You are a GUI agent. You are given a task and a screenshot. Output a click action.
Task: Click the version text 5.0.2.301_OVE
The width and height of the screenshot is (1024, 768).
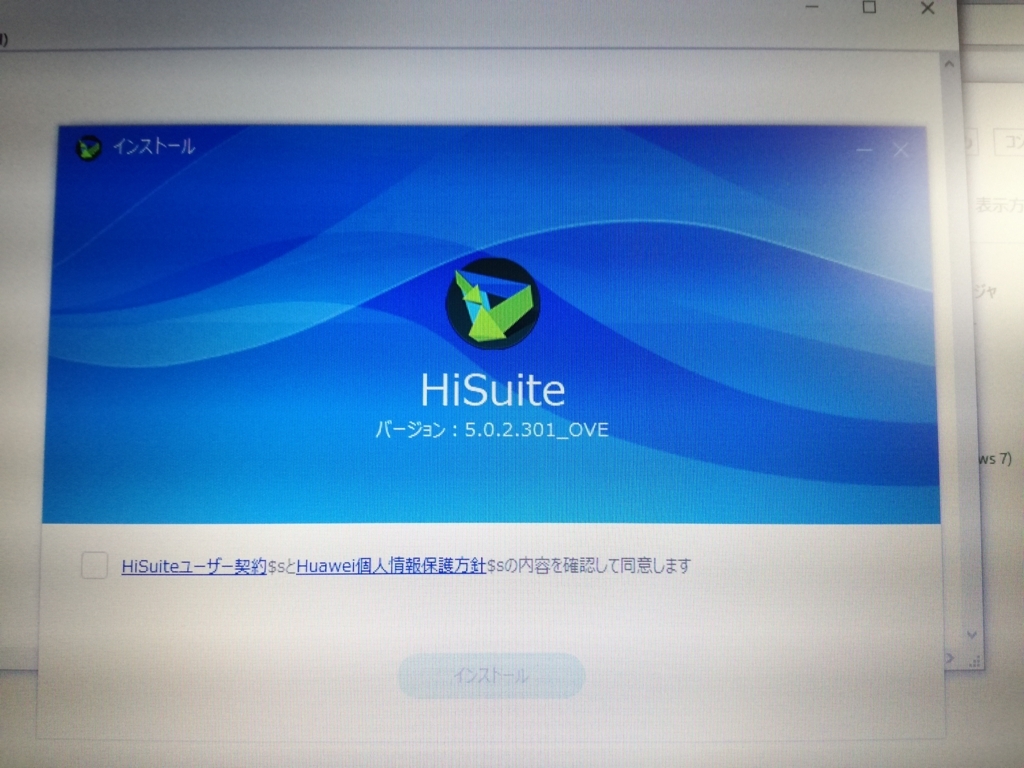coord(536,430)
